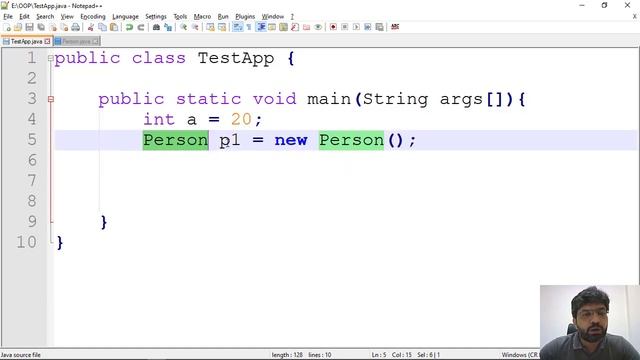Click the Synchronize Horizontal Scrolling icon

tap(222, 27)
